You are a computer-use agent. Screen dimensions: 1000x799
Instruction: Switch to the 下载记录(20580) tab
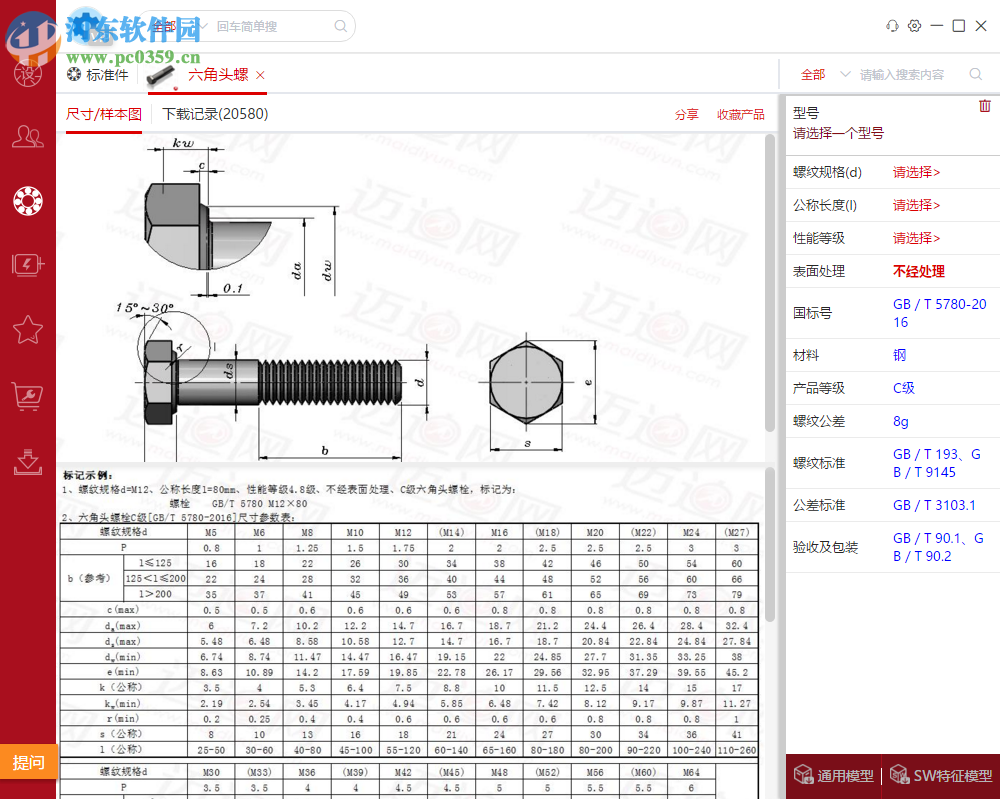[x=215, y=113]
